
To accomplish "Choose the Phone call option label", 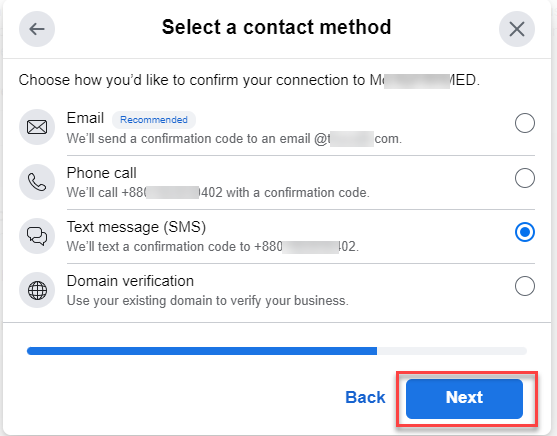I will tap(102, 173).
